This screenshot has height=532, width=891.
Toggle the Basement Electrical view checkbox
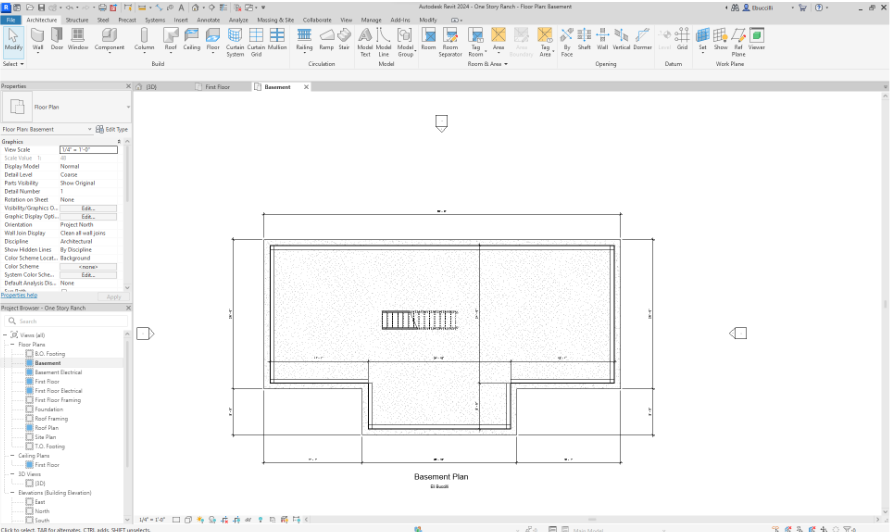click(30, 372)
